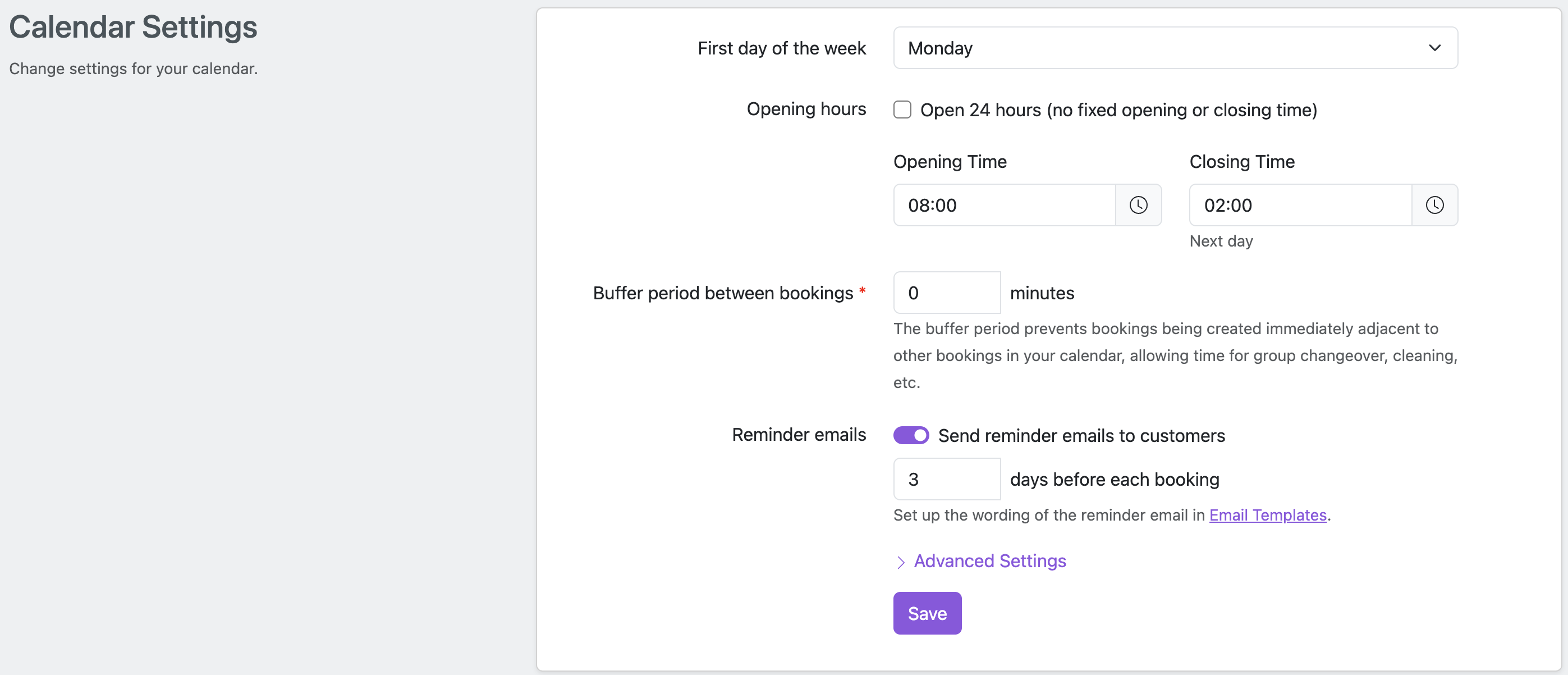The height and width of the screenshot is (675, 1568).
Task: Click the Opening Time field showing 08:00
Action: pos(1005,205)
